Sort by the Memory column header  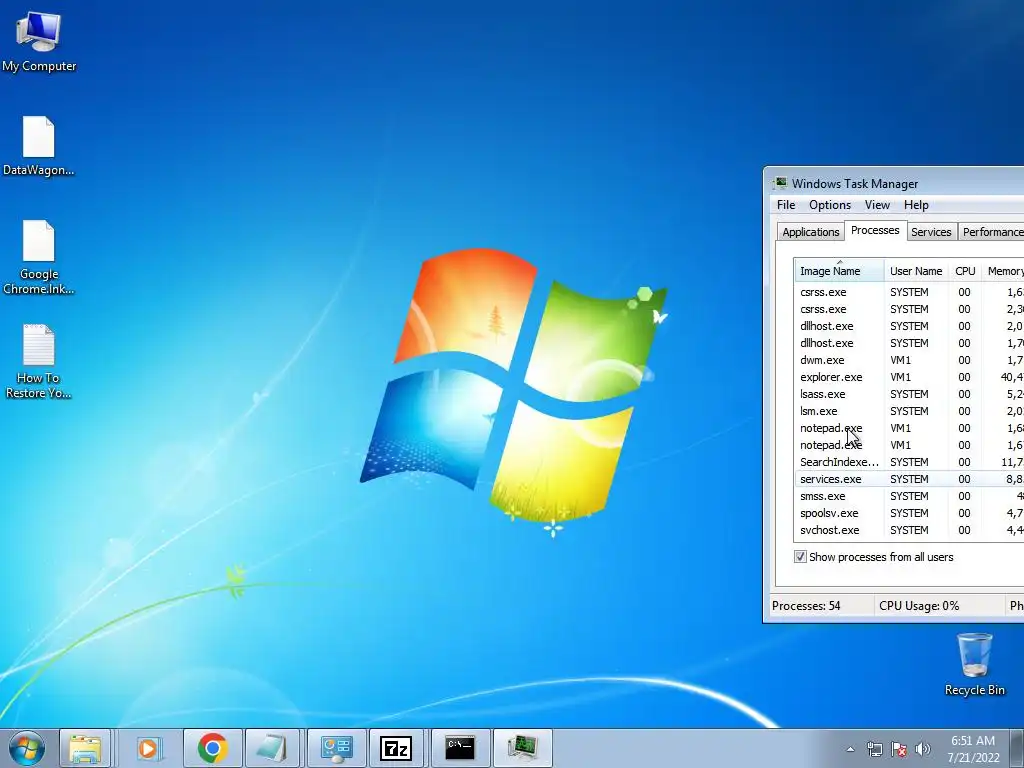coord(1003,271)
